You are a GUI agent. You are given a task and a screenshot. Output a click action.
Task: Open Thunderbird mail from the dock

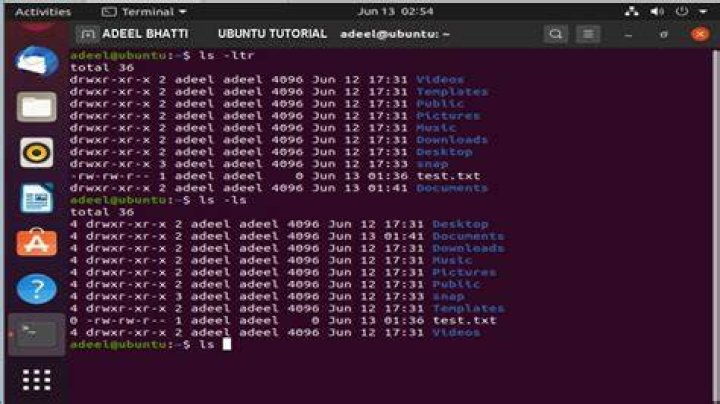[37, 61]
